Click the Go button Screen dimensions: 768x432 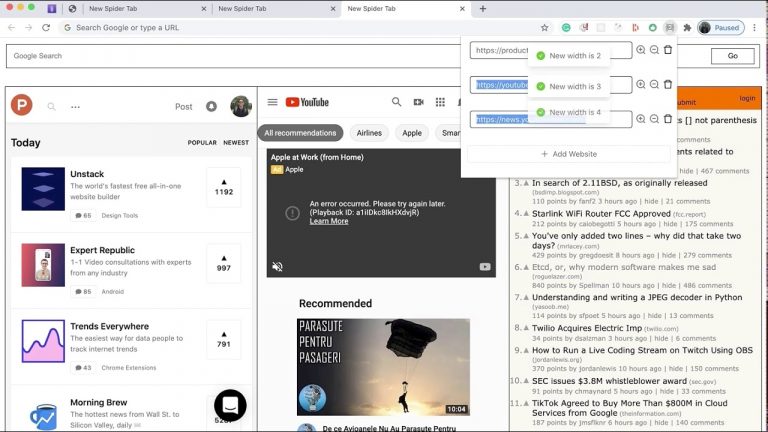point(732,56)
